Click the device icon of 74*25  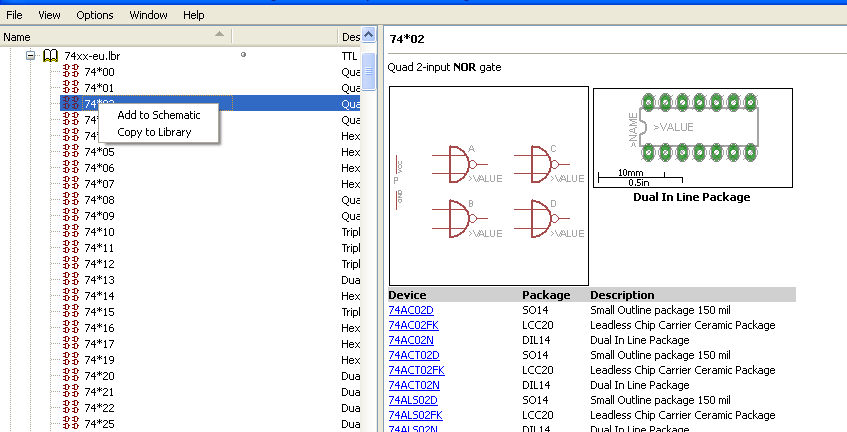[71, 423]
